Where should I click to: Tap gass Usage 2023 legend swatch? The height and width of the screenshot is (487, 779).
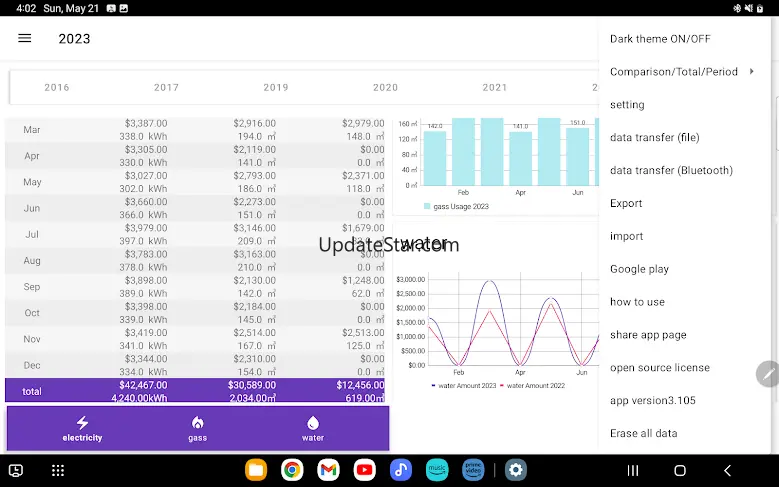tap(427, 206)
